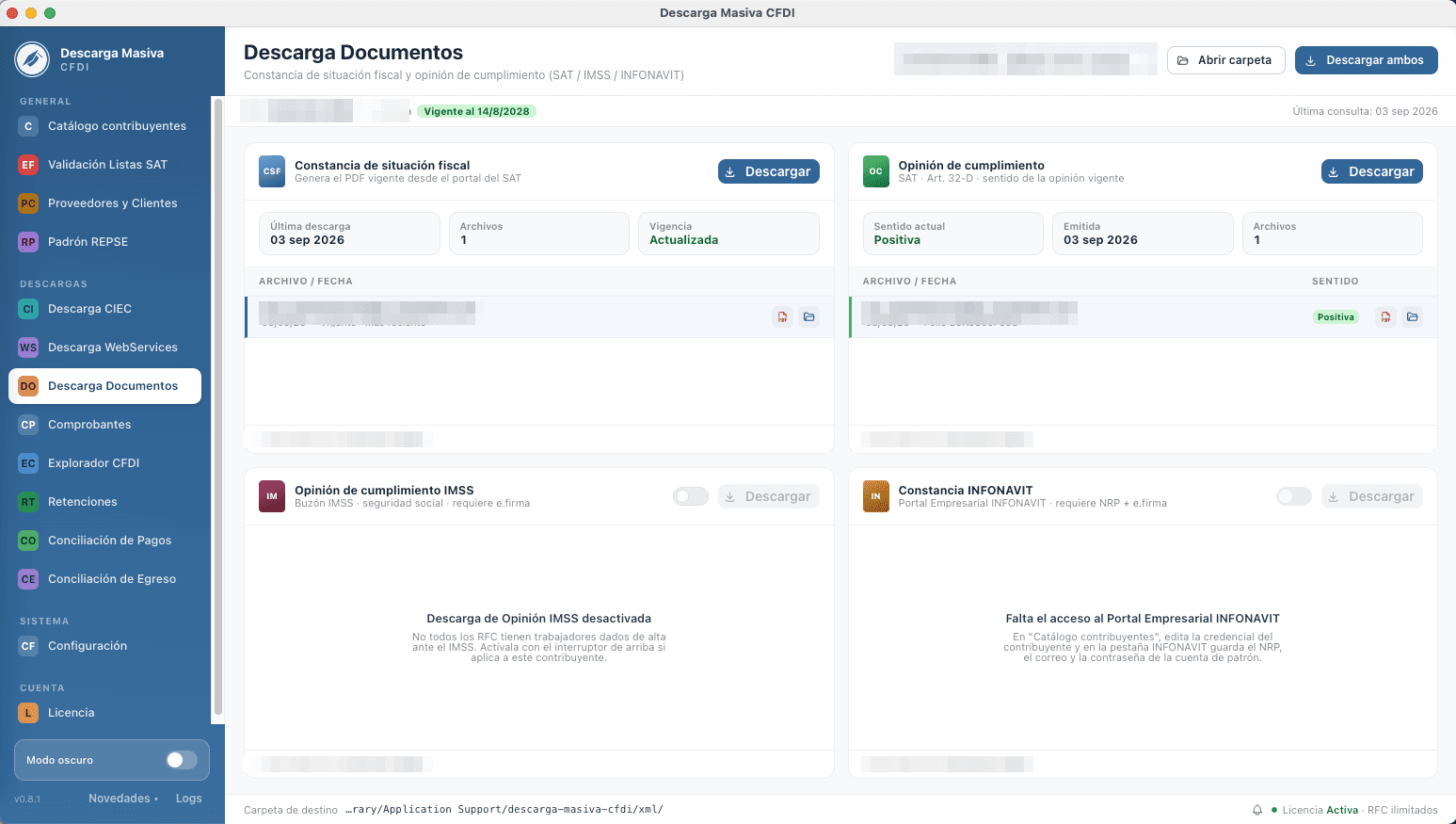Click the CO Conciliación de Pagos icon
The image size is (1456, 824).
click(x=28, y=541)
